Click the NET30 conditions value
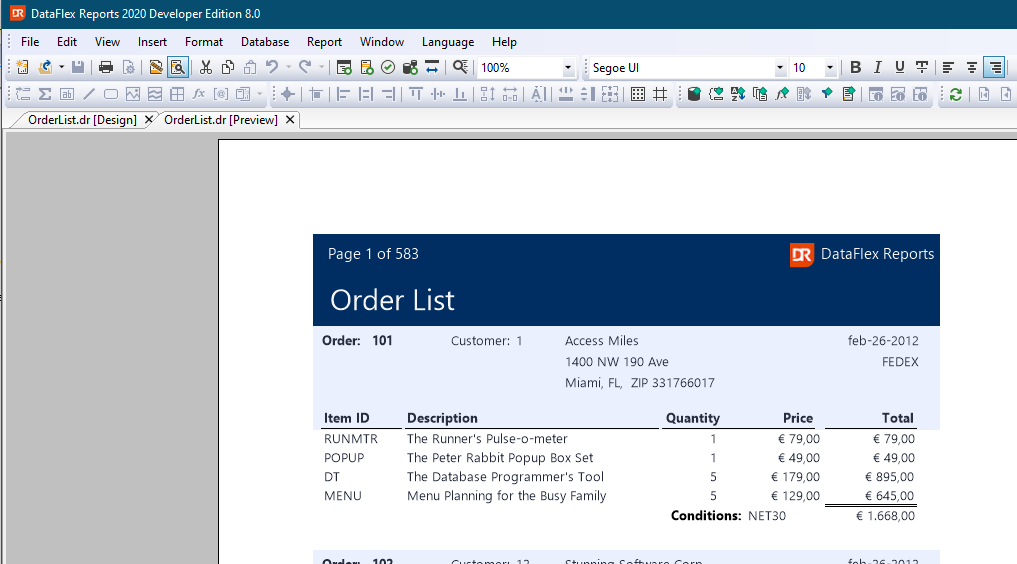 pyautogui.click(x=767, y=516)
